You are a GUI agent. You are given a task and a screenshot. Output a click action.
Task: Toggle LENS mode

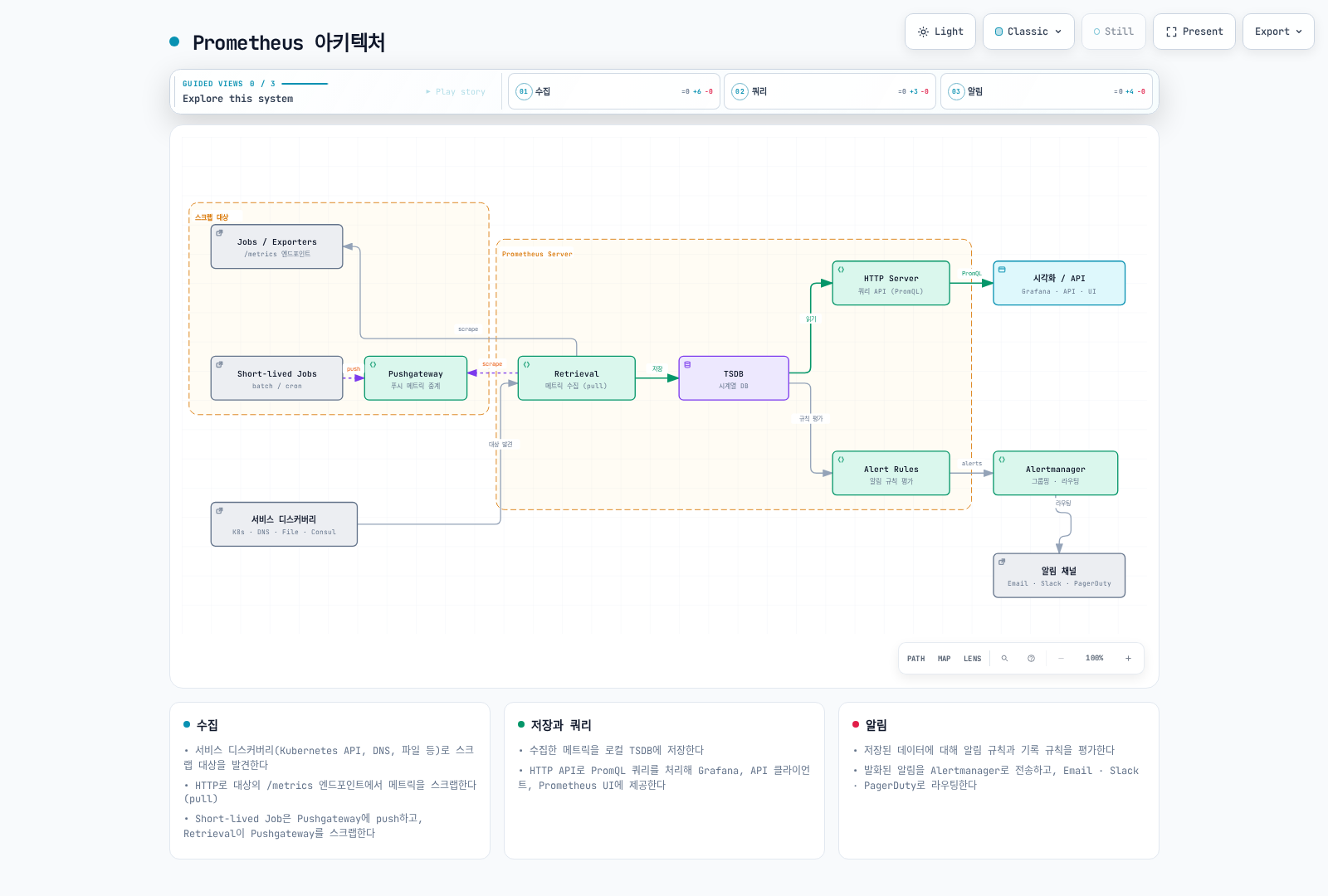pos(973,659)
